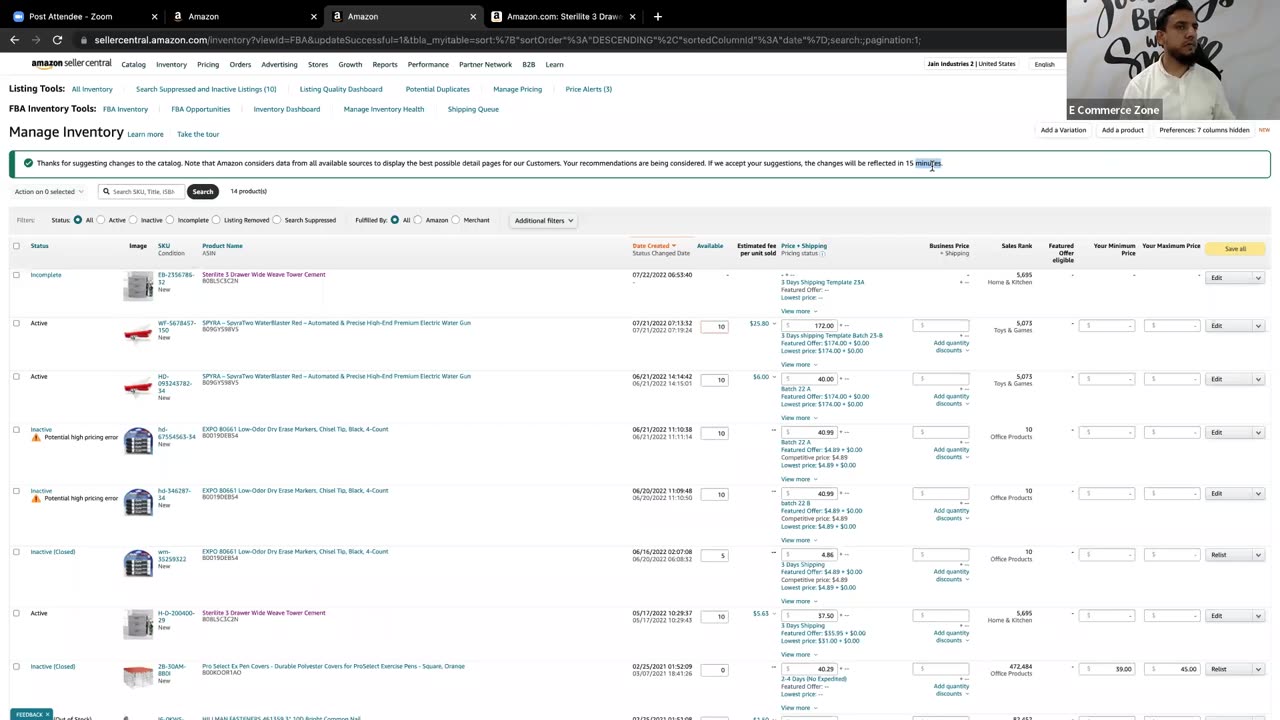Image resolution: width=1280 pixels, height=720 pixels.
Task: Click the Pricing status info icon
Action: [x=823, y=253]
